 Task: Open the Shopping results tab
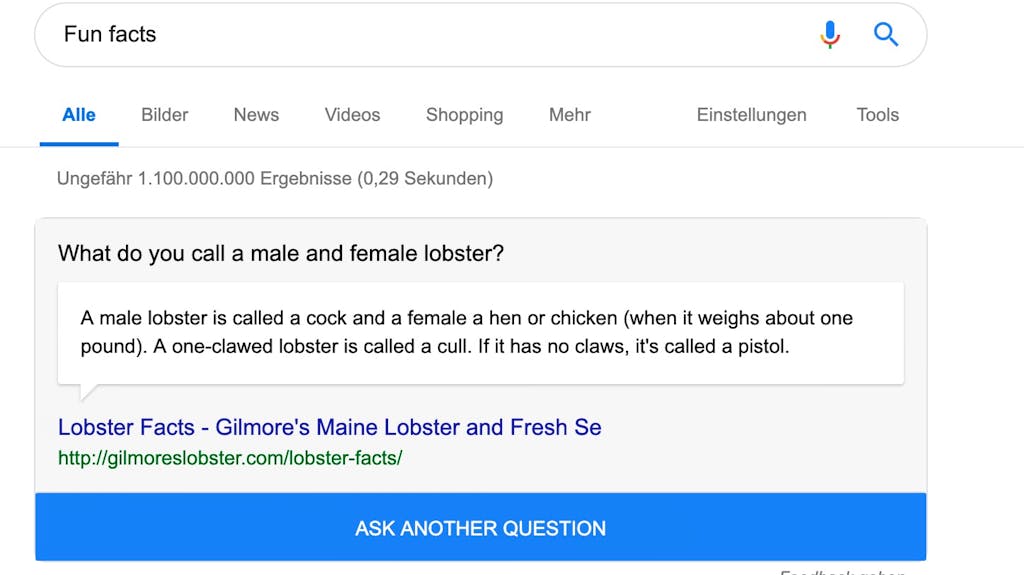(x=464, y=115)
